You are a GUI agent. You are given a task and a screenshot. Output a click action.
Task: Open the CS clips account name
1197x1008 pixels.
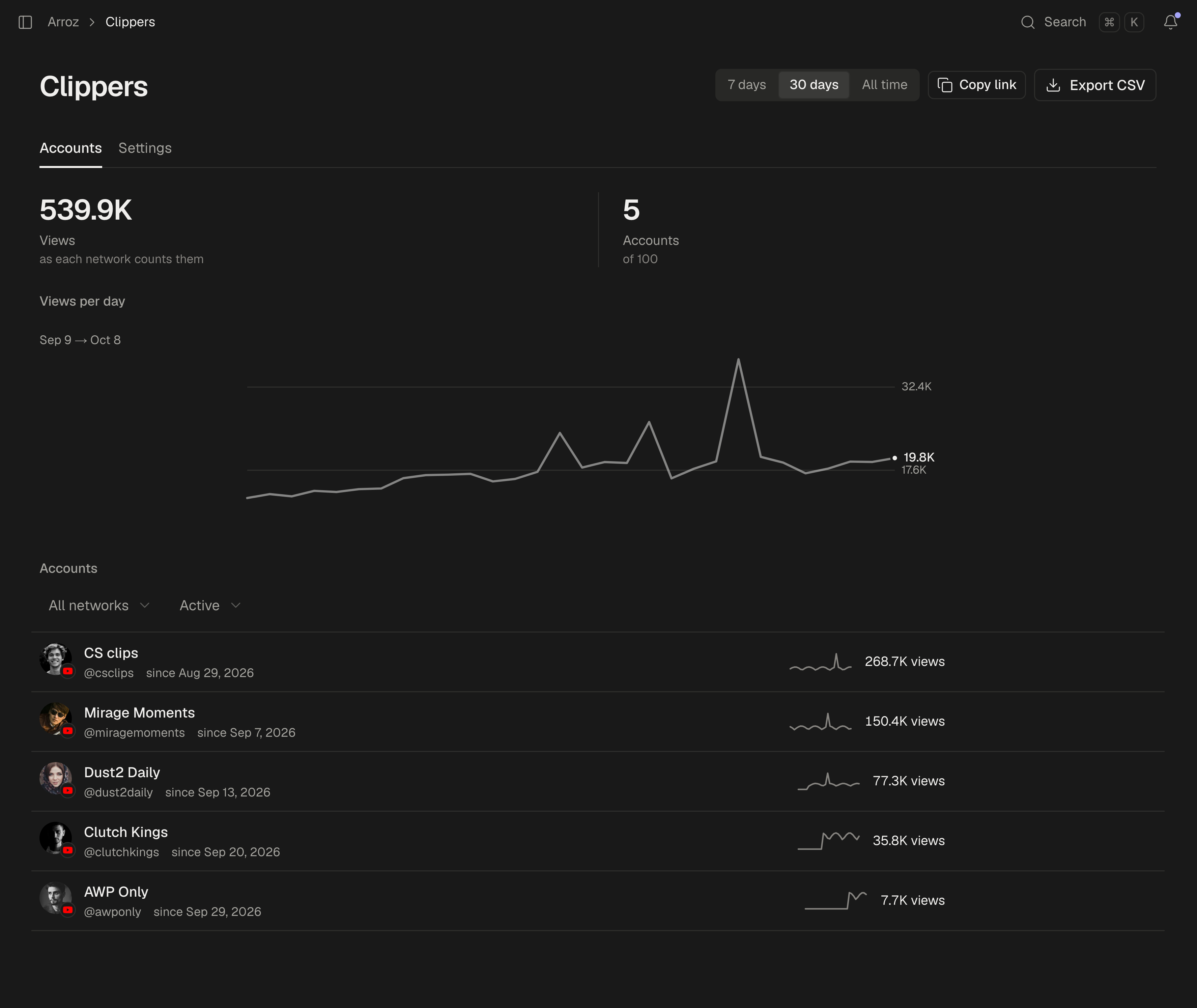pos(111,653)
